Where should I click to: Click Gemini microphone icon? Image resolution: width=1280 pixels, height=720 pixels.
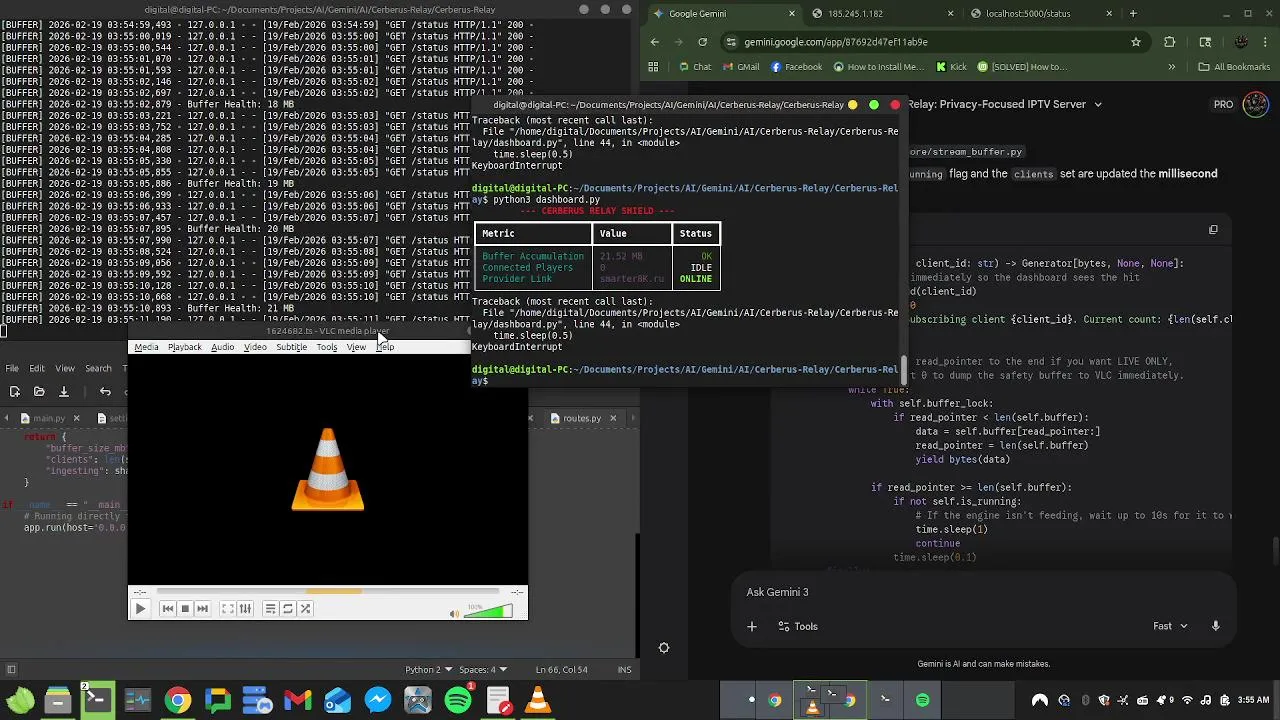point(1215,626)
